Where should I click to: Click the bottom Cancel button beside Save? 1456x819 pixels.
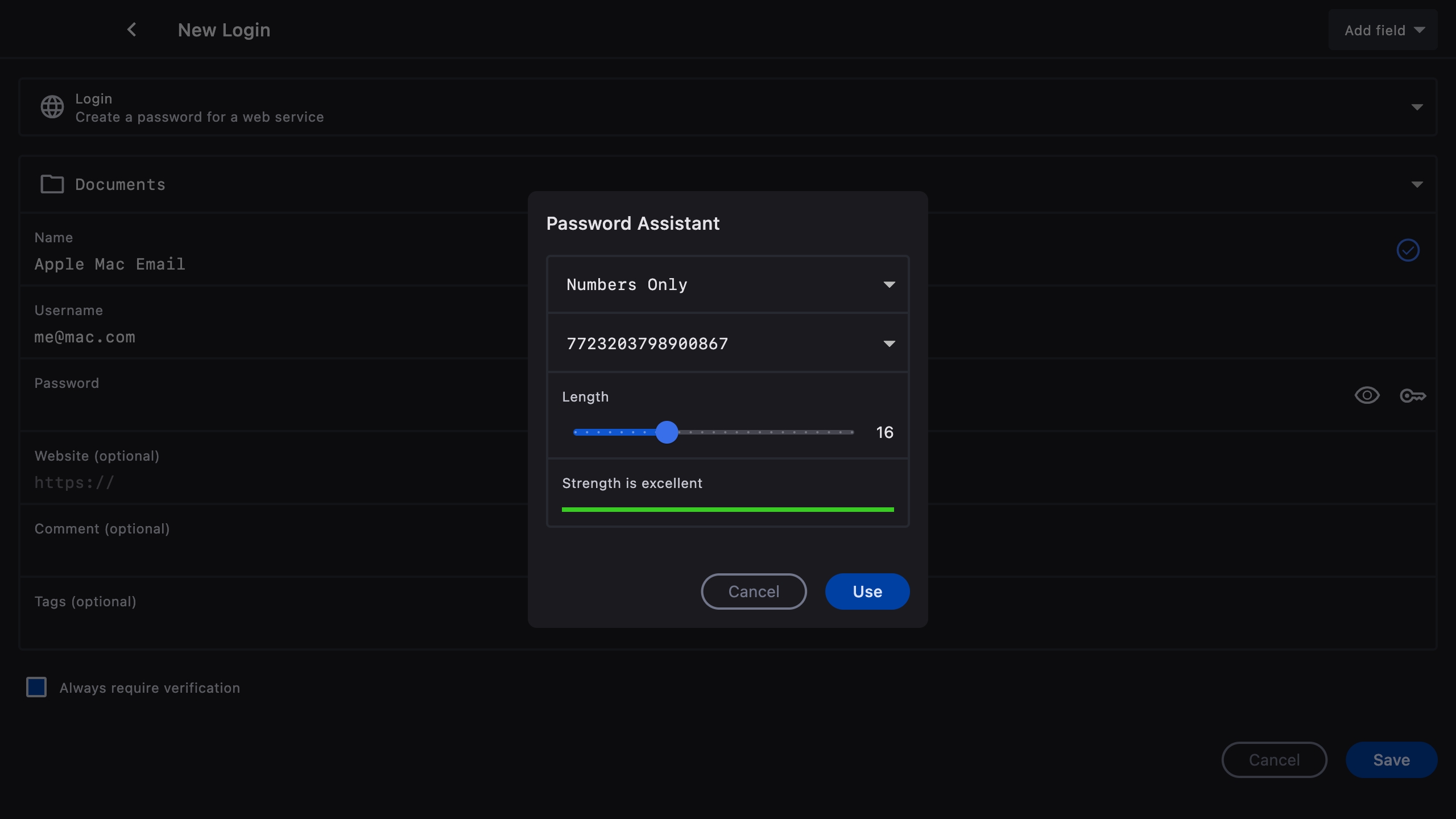click(1274, 760)
